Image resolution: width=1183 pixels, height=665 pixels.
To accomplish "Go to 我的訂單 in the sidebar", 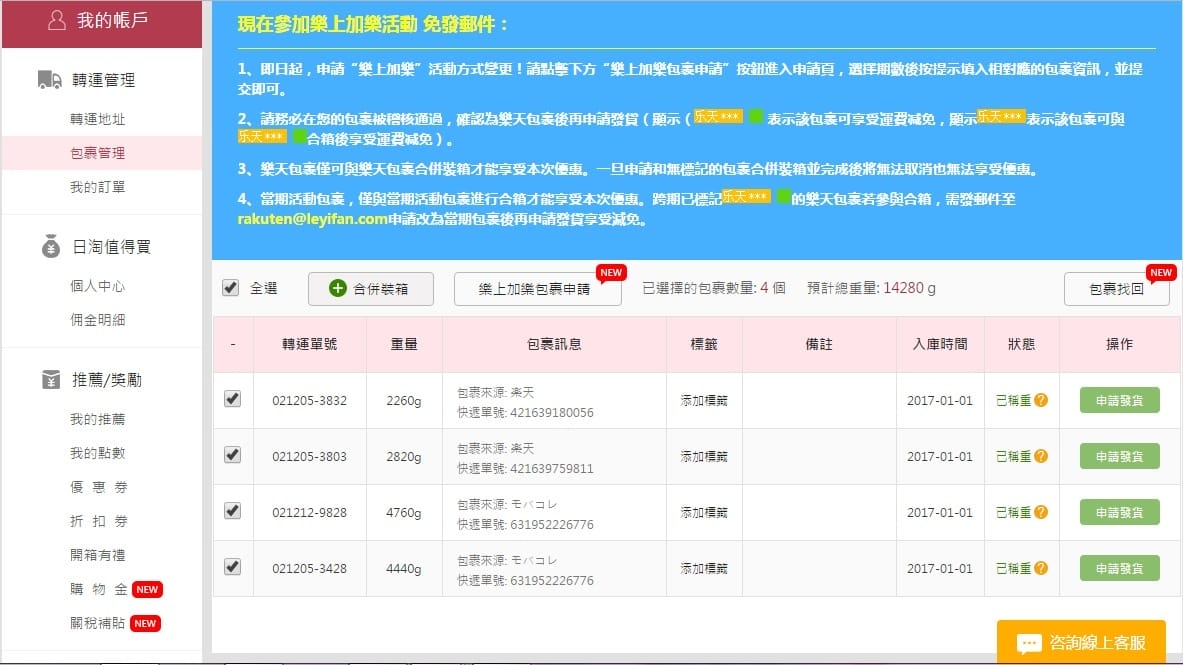I will coord(97,187).
